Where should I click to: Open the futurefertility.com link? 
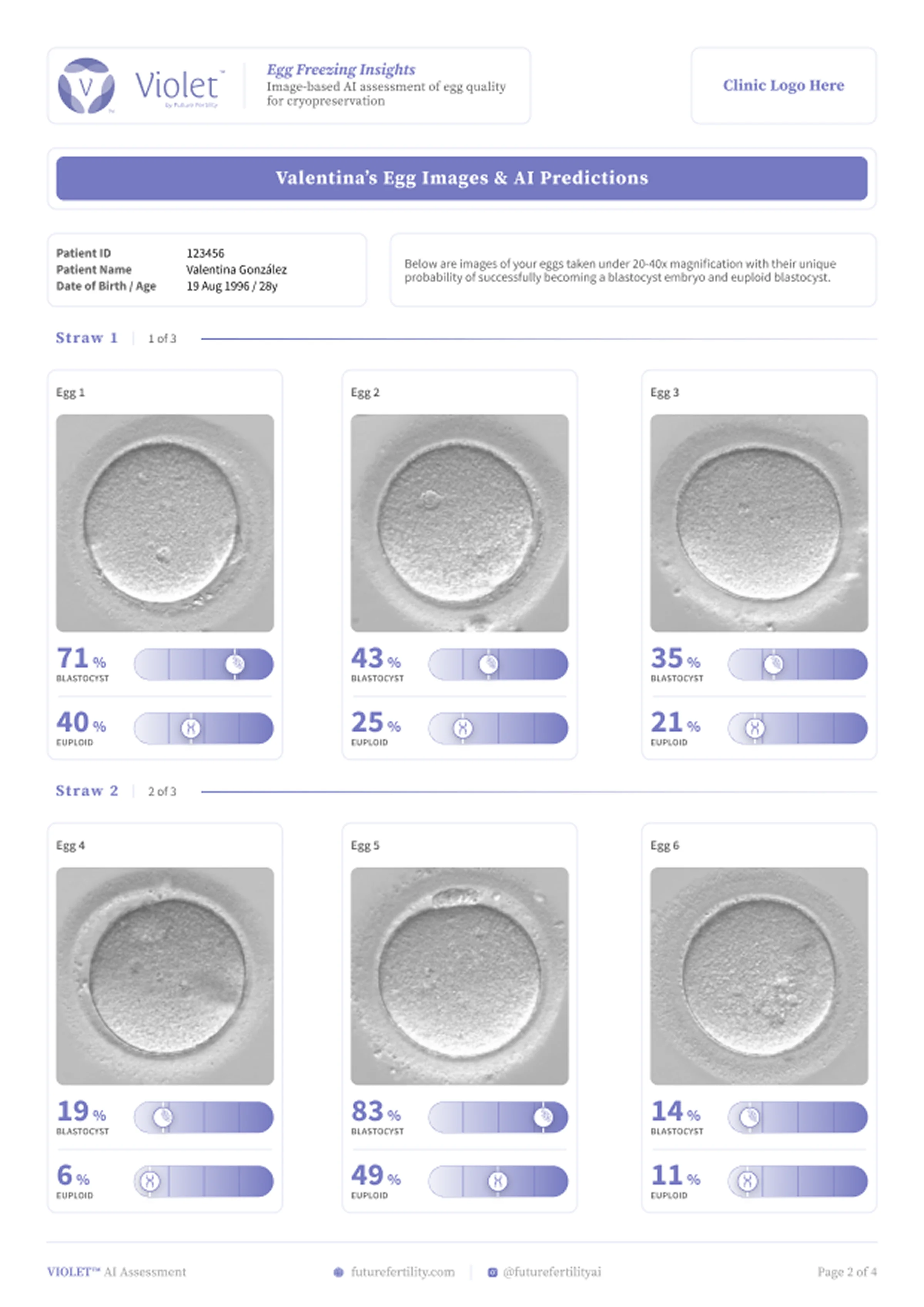(402, 1272)
